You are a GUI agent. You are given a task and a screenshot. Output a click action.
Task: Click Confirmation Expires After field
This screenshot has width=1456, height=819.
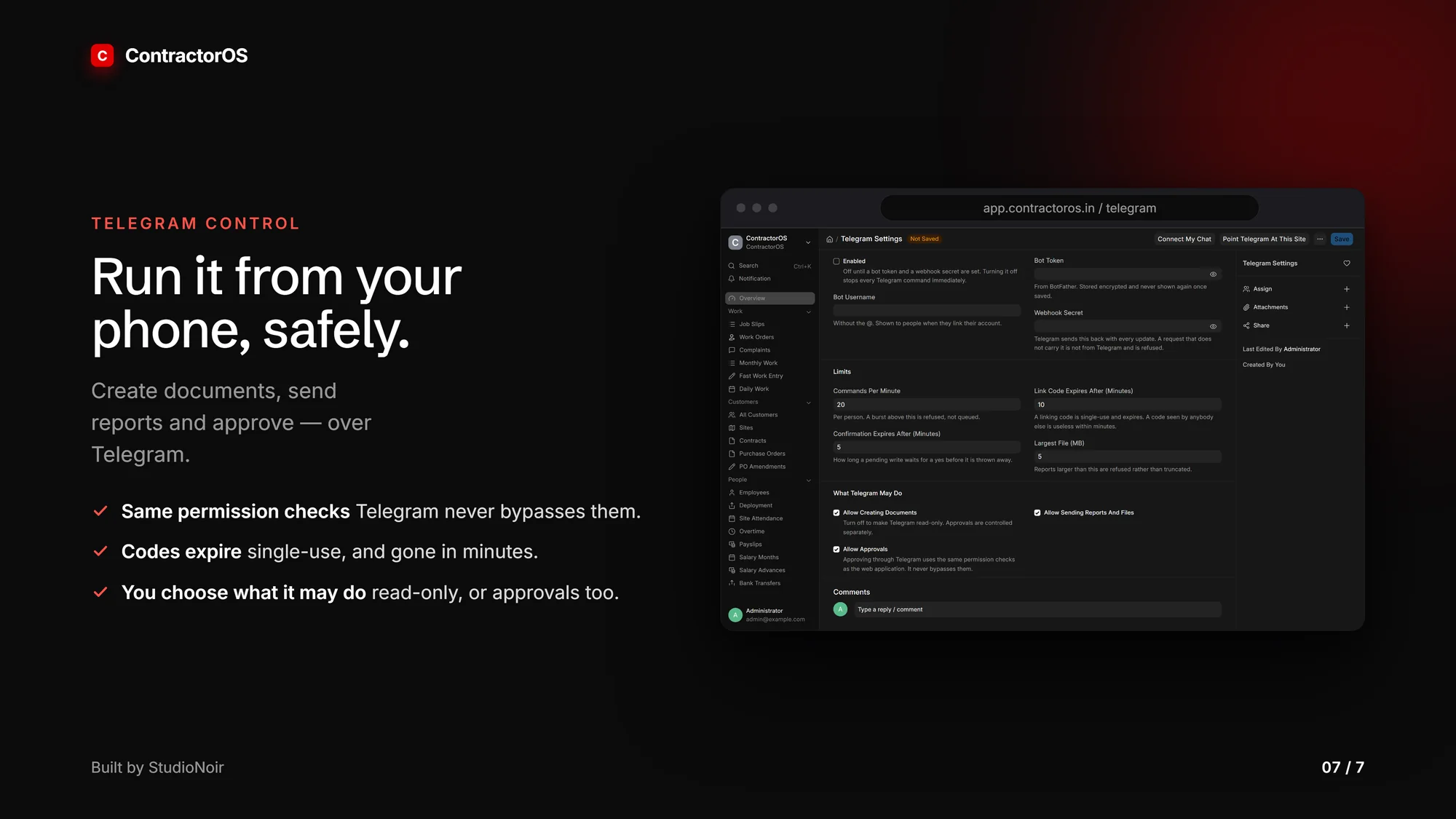click(x=927, y=447)
